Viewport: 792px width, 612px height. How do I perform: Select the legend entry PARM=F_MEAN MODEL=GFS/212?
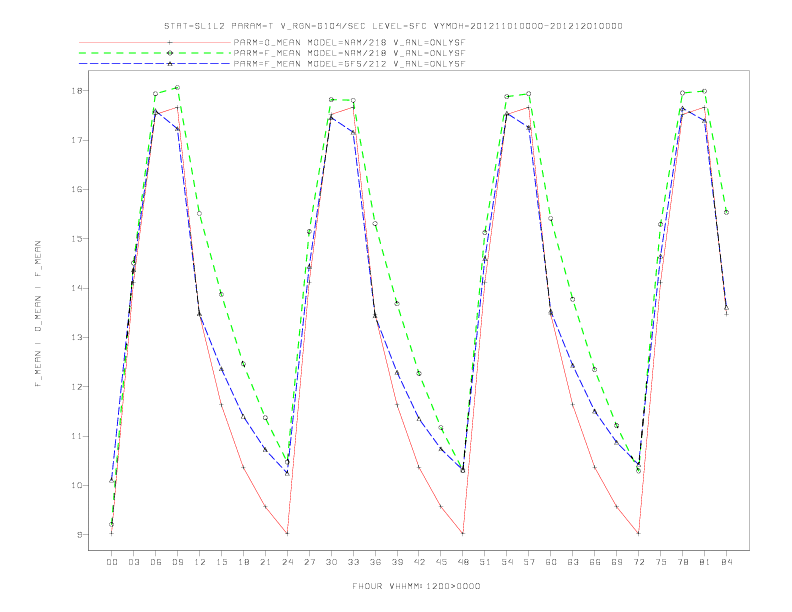[349, 64]
